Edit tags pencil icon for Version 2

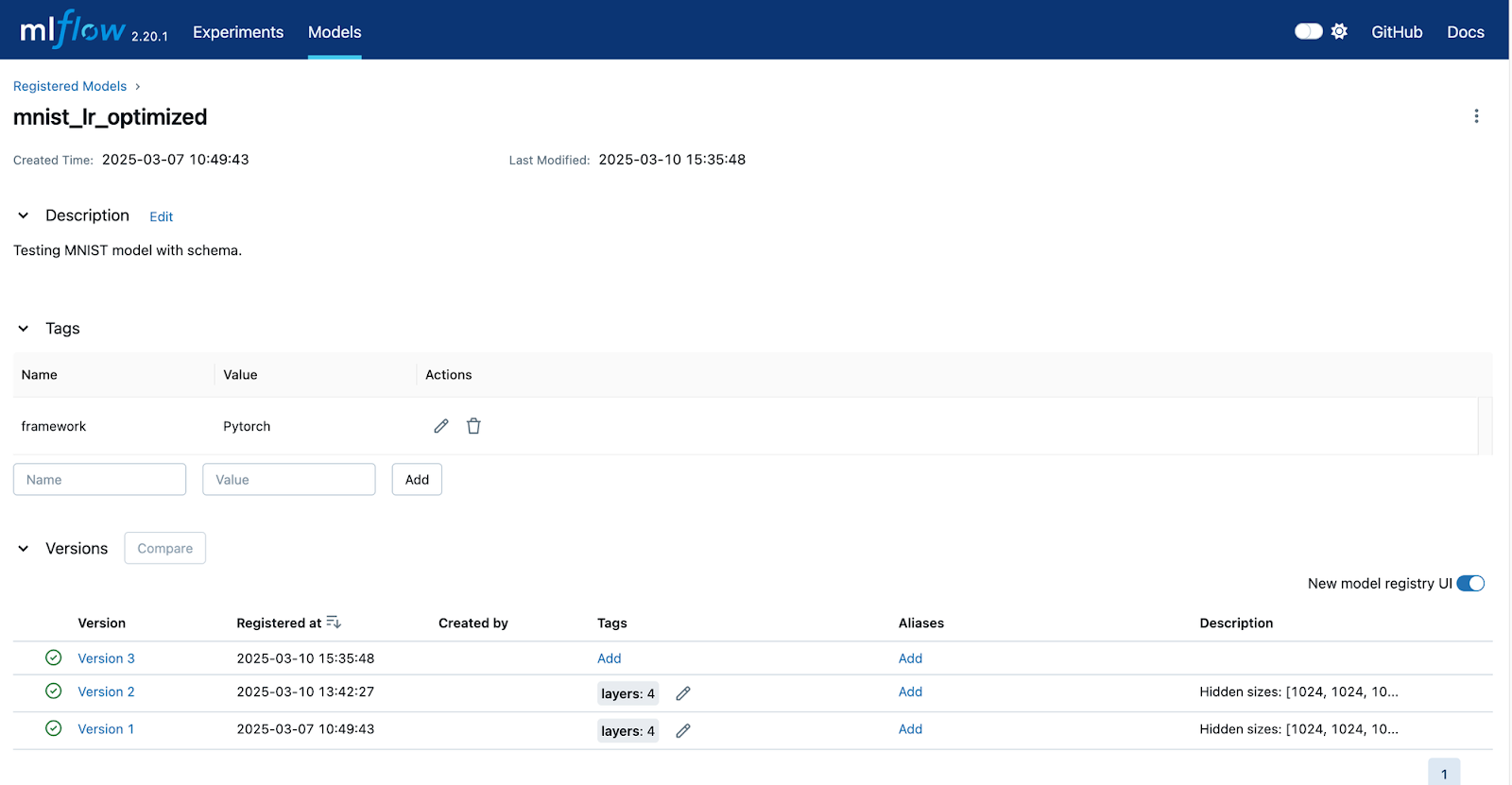coord(683,693)
